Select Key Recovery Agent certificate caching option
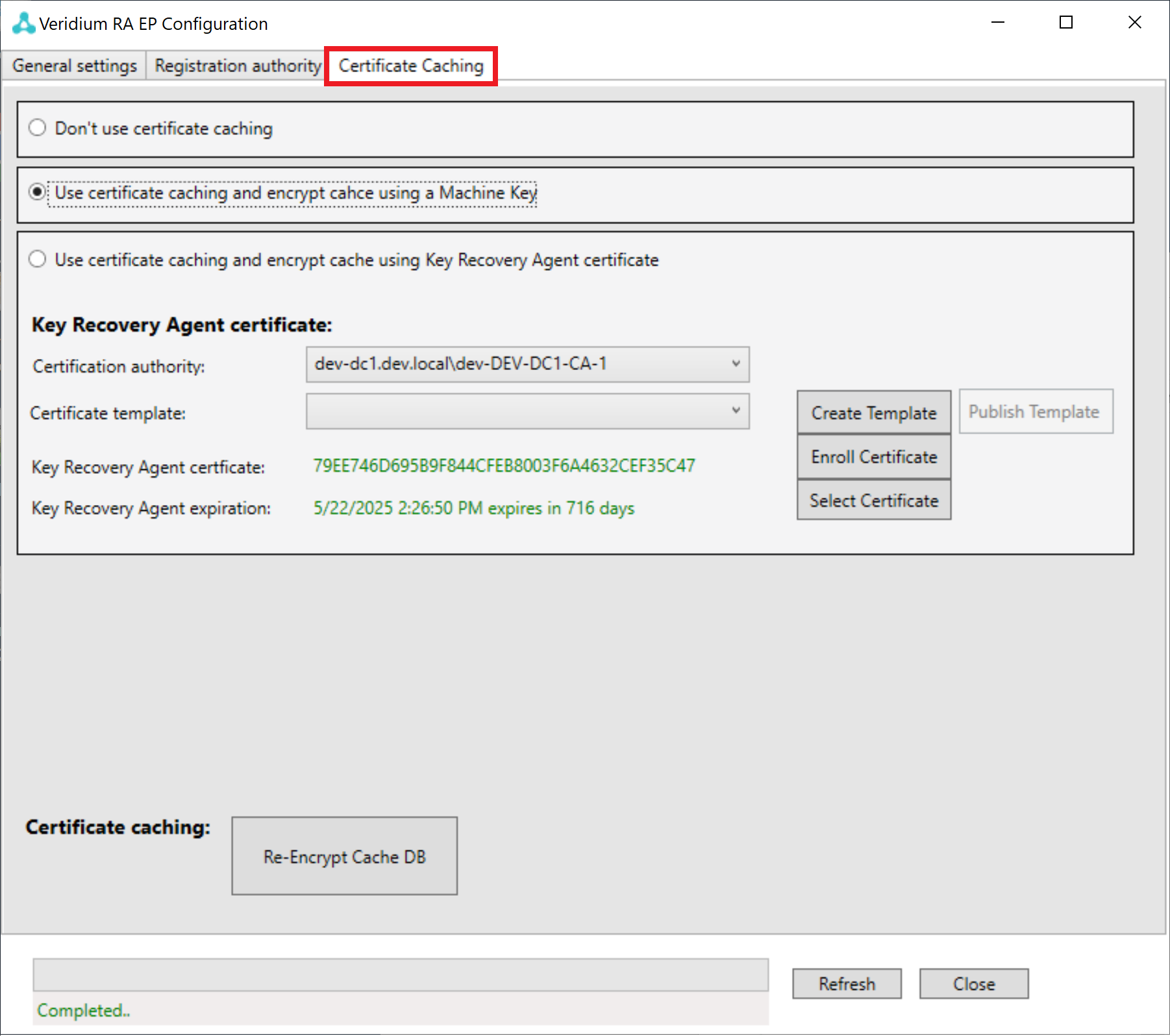Image resolution: width=1170 pixels, height=1036 pixels. click(38, 260)
